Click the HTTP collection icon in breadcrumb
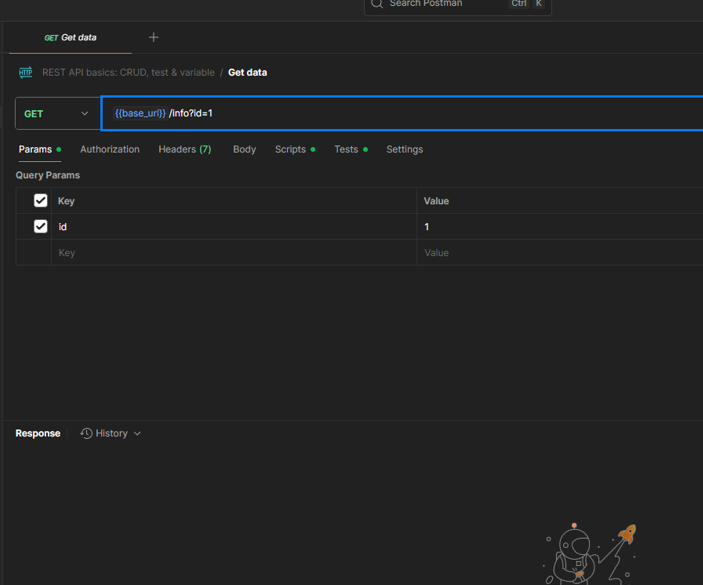 click(x=25, y=73)
